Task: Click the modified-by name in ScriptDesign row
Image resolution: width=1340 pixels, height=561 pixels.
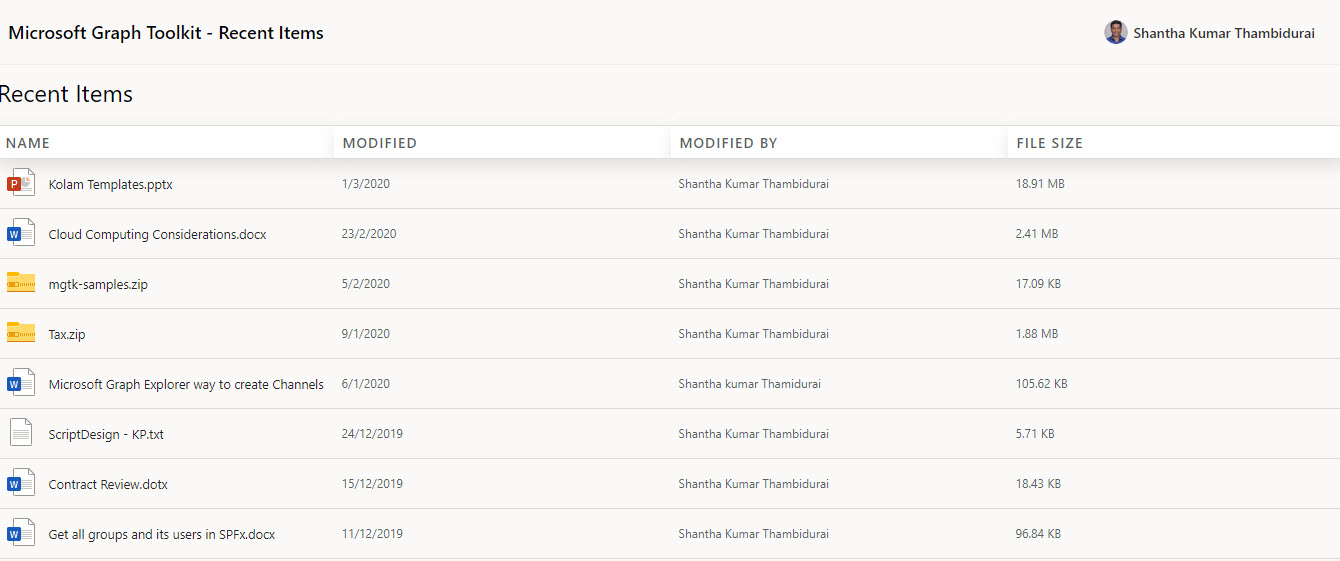Action: [753, 434]
